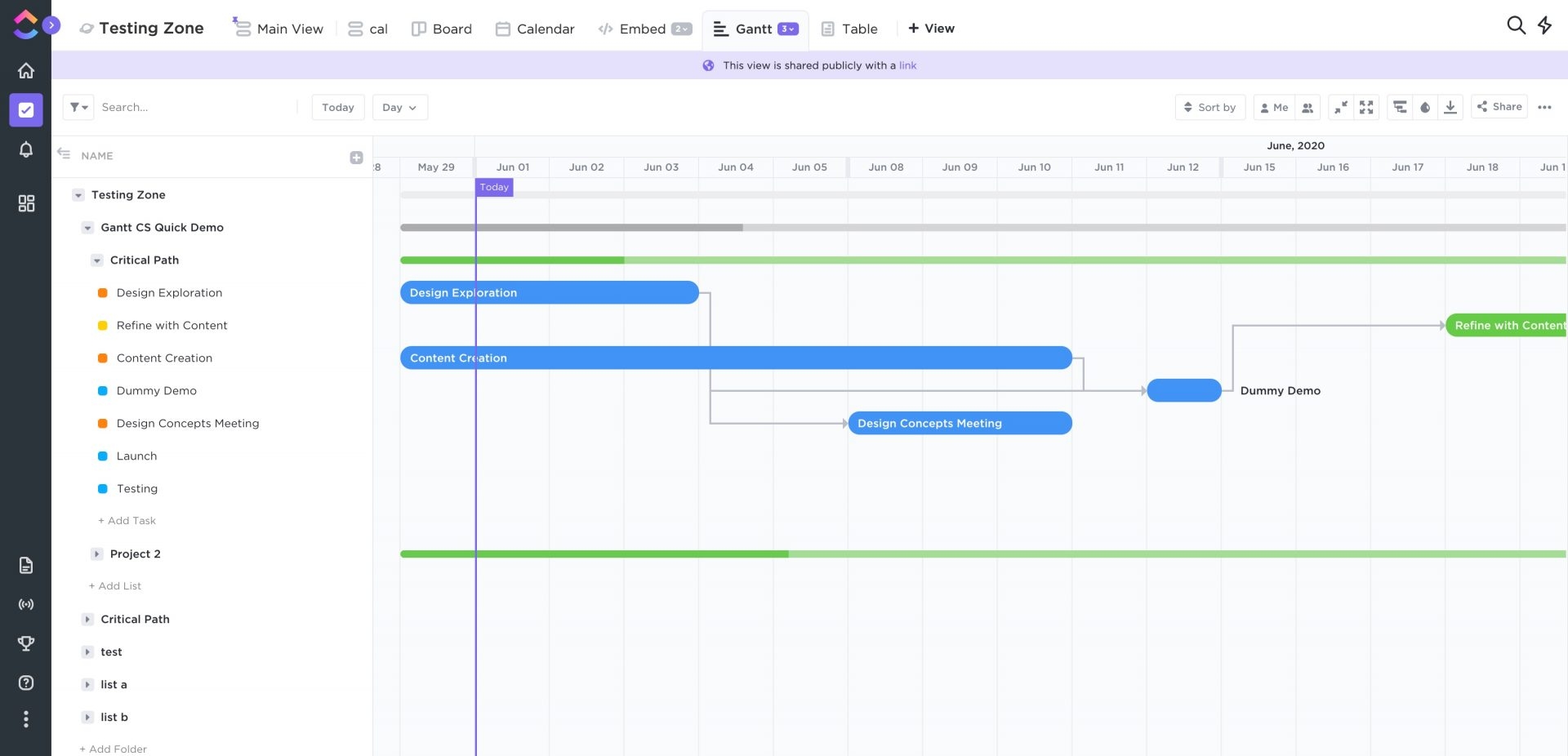Viewport: 1568px width, 756px height.
Task: Open the Calendar view tab
Action: tap(535, 29)
